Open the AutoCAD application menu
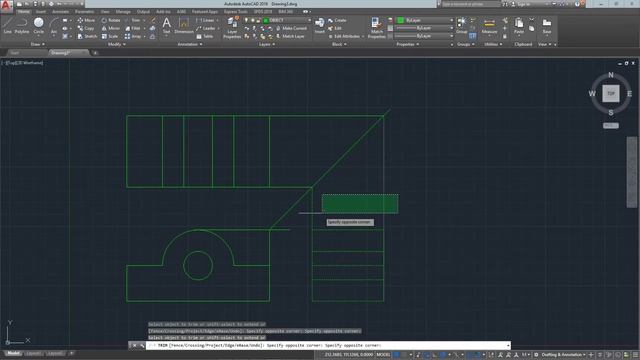This screenshot has width=640, height=360. click(x=6, y=6)
